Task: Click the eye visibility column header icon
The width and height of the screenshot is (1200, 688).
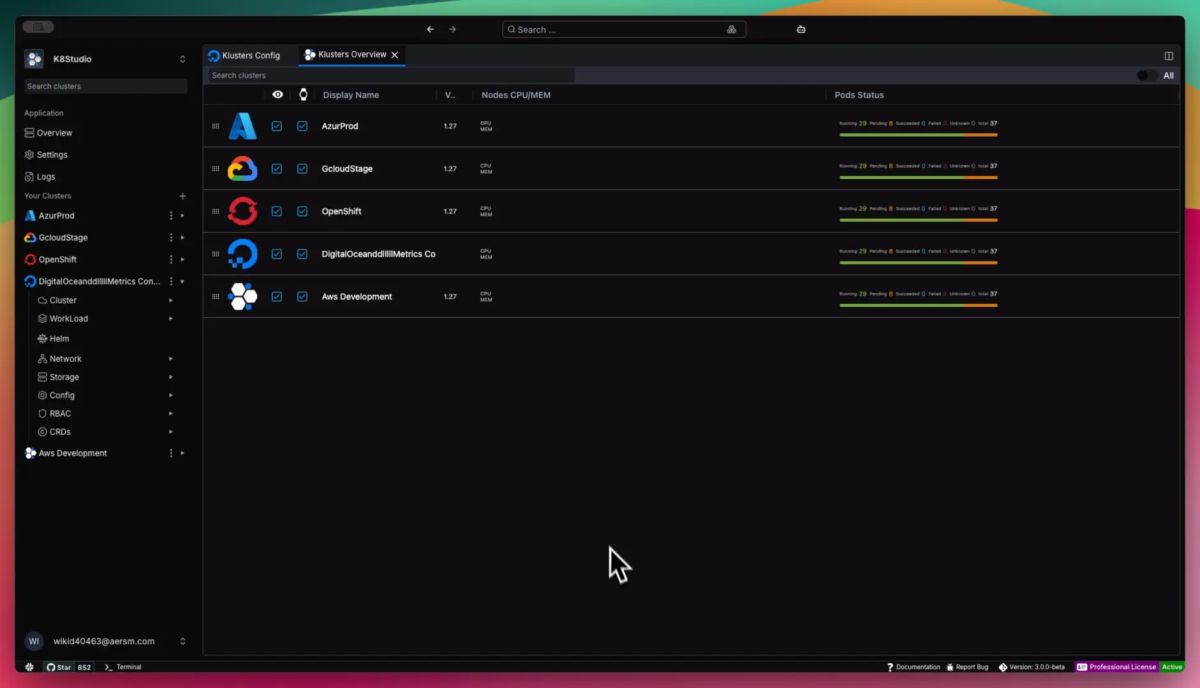Action: coord(277,95)
